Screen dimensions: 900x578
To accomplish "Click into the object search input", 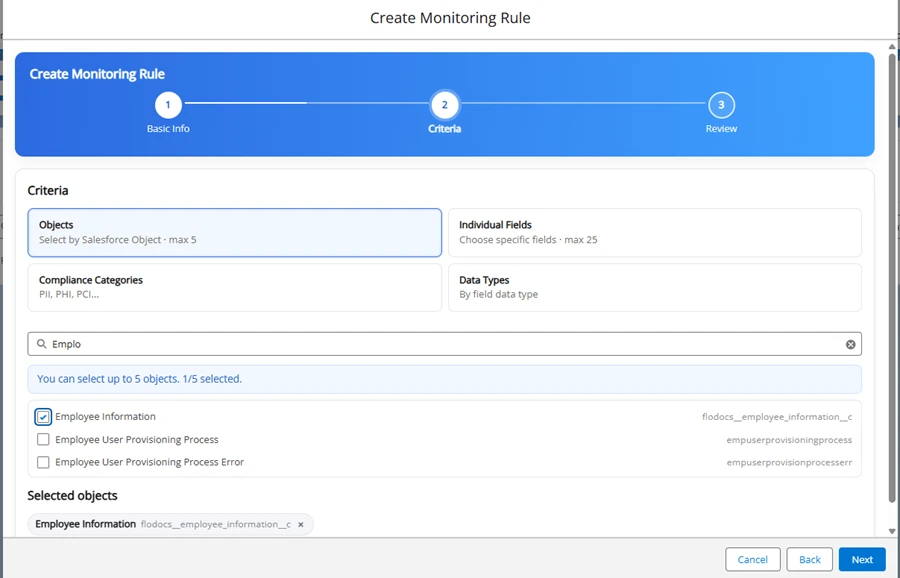I will click(x=440, y=344).
